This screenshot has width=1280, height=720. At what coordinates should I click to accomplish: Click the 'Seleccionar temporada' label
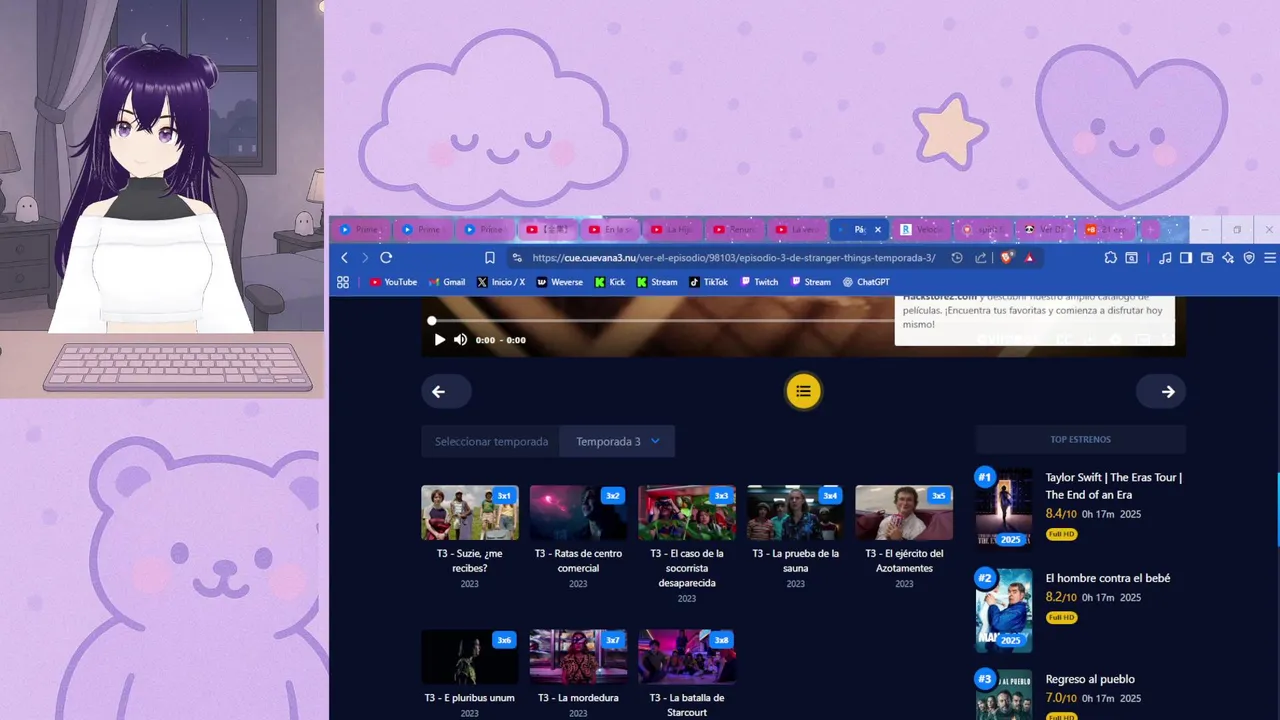[x=491, y=441]
